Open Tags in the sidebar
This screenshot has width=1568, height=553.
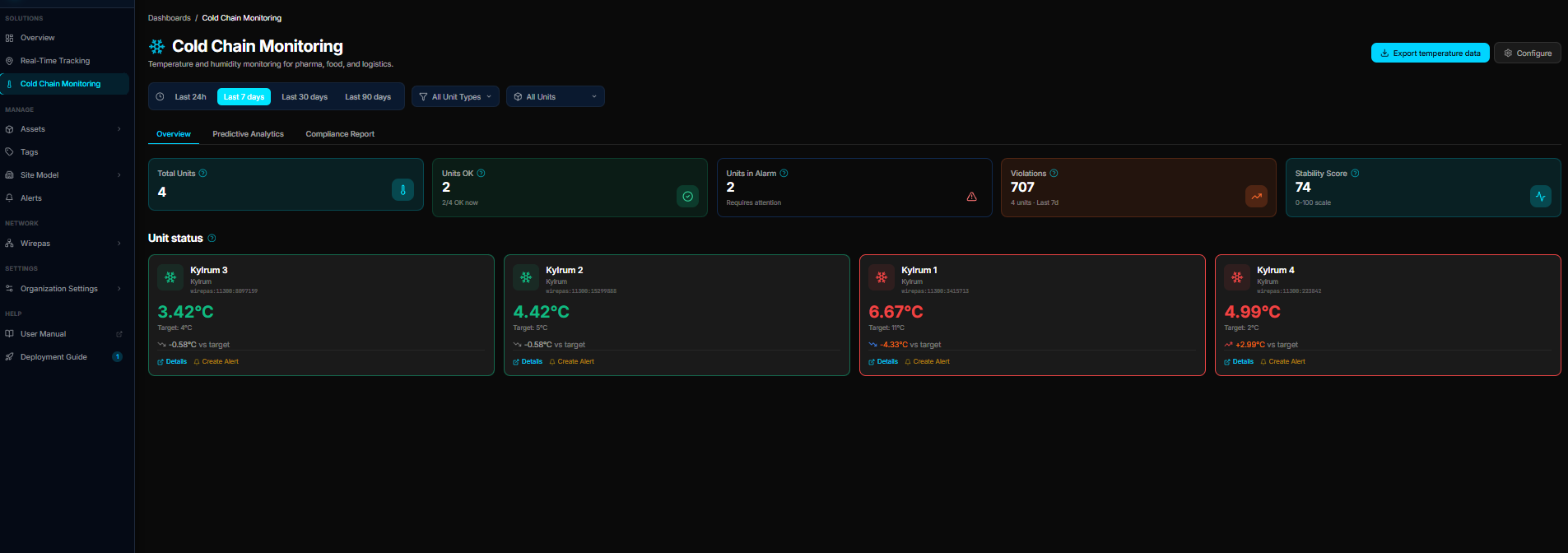[64, 152]
